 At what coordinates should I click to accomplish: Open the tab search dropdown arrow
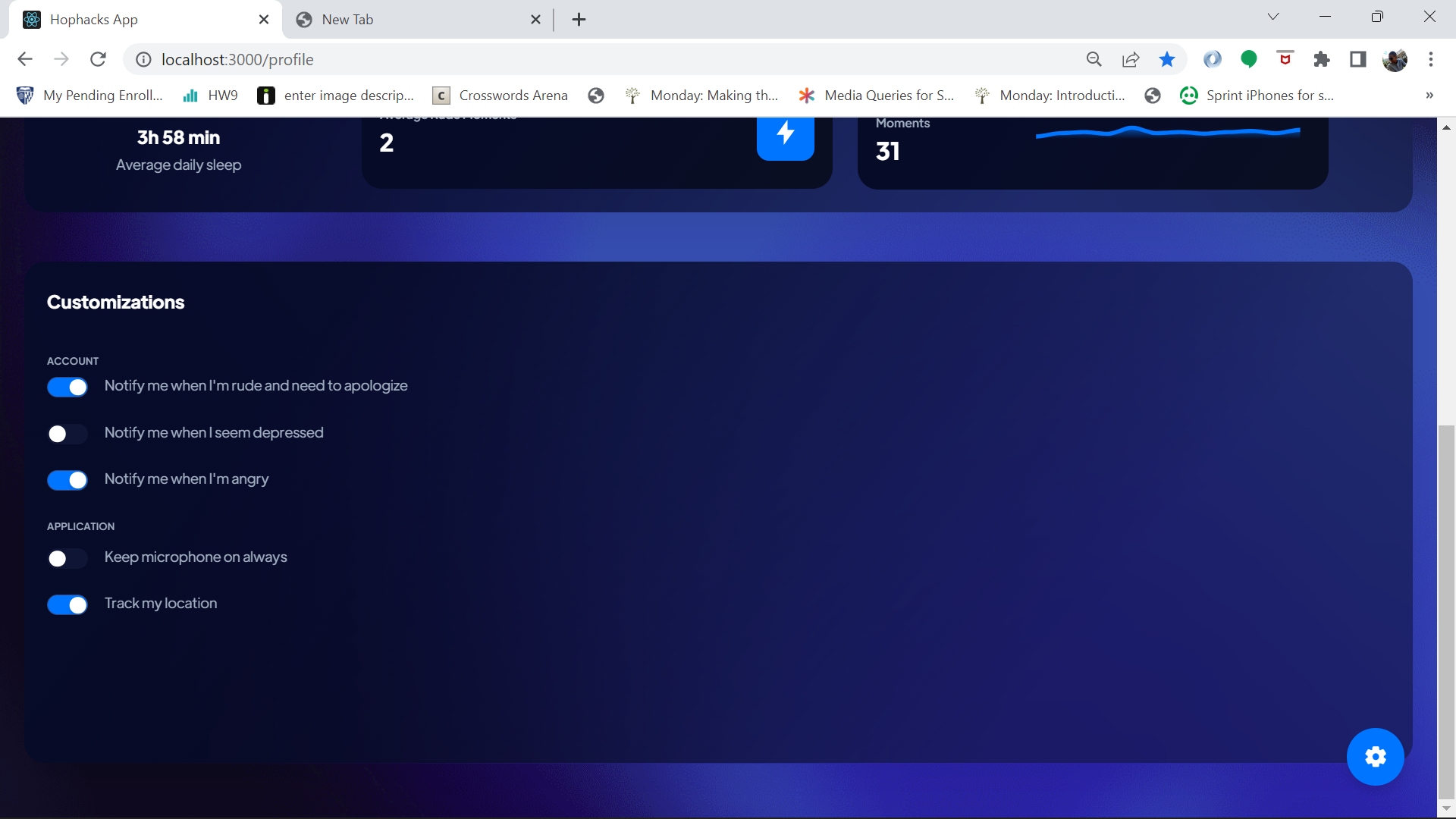click(1273, 17)
